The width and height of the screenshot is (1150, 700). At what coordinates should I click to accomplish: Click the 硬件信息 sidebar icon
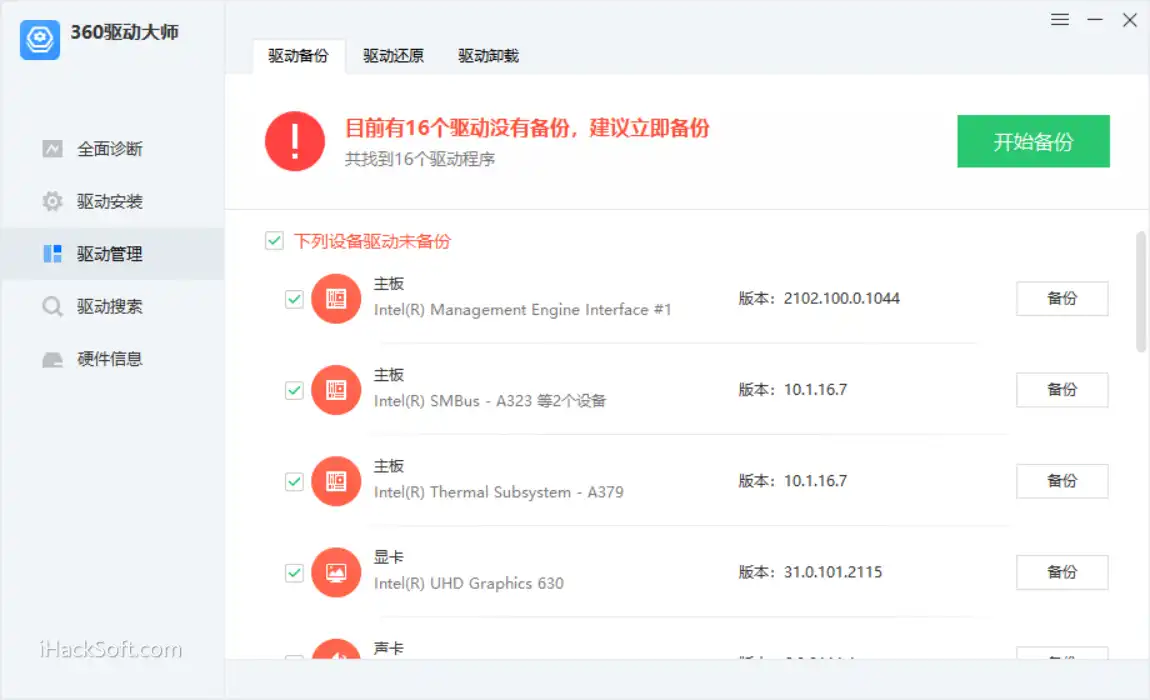52,360
